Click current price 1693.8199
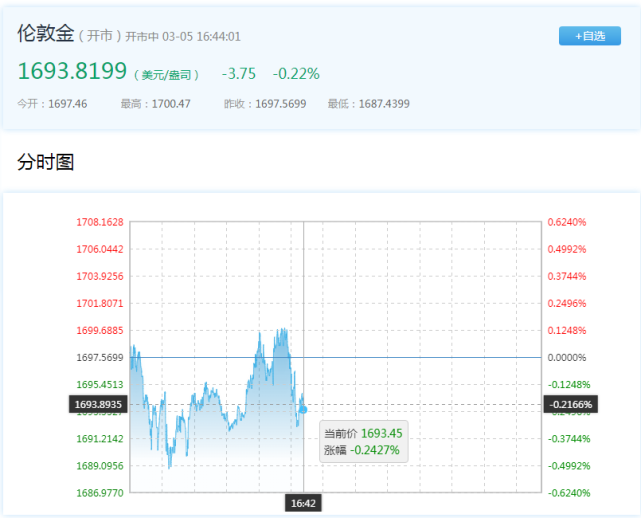 (72, 71)
